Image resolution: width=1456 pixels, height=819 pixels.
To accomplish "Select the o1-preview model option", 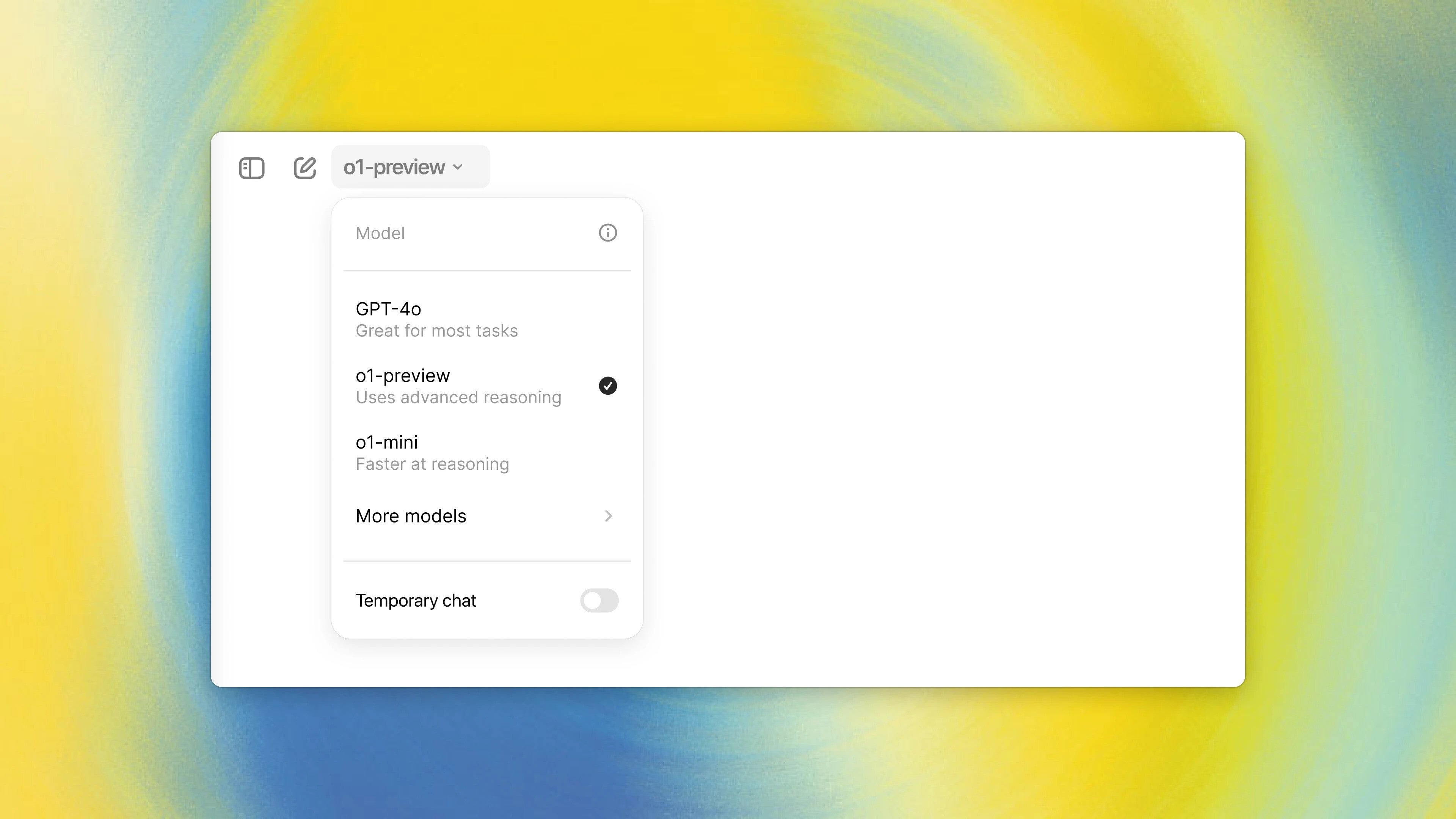I will (x=487, y=385).
